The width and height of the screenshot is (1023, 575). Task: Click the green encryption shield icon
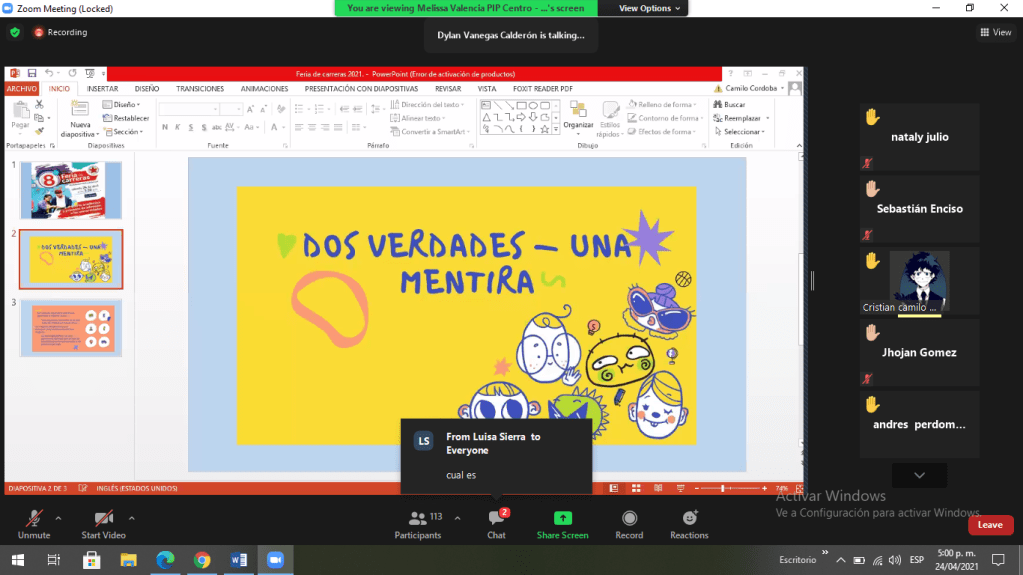15,32
